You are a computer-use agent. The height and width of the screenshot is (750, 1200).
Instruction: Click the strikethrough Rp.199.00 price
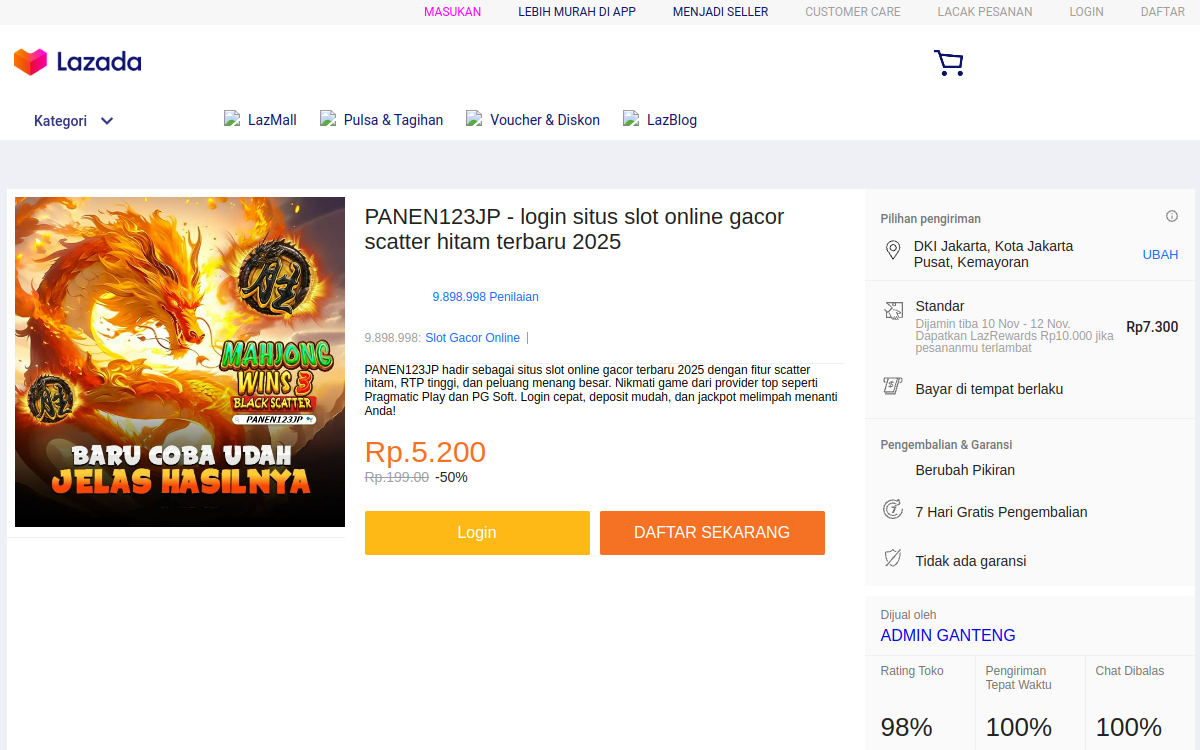(x=397, y=477)
